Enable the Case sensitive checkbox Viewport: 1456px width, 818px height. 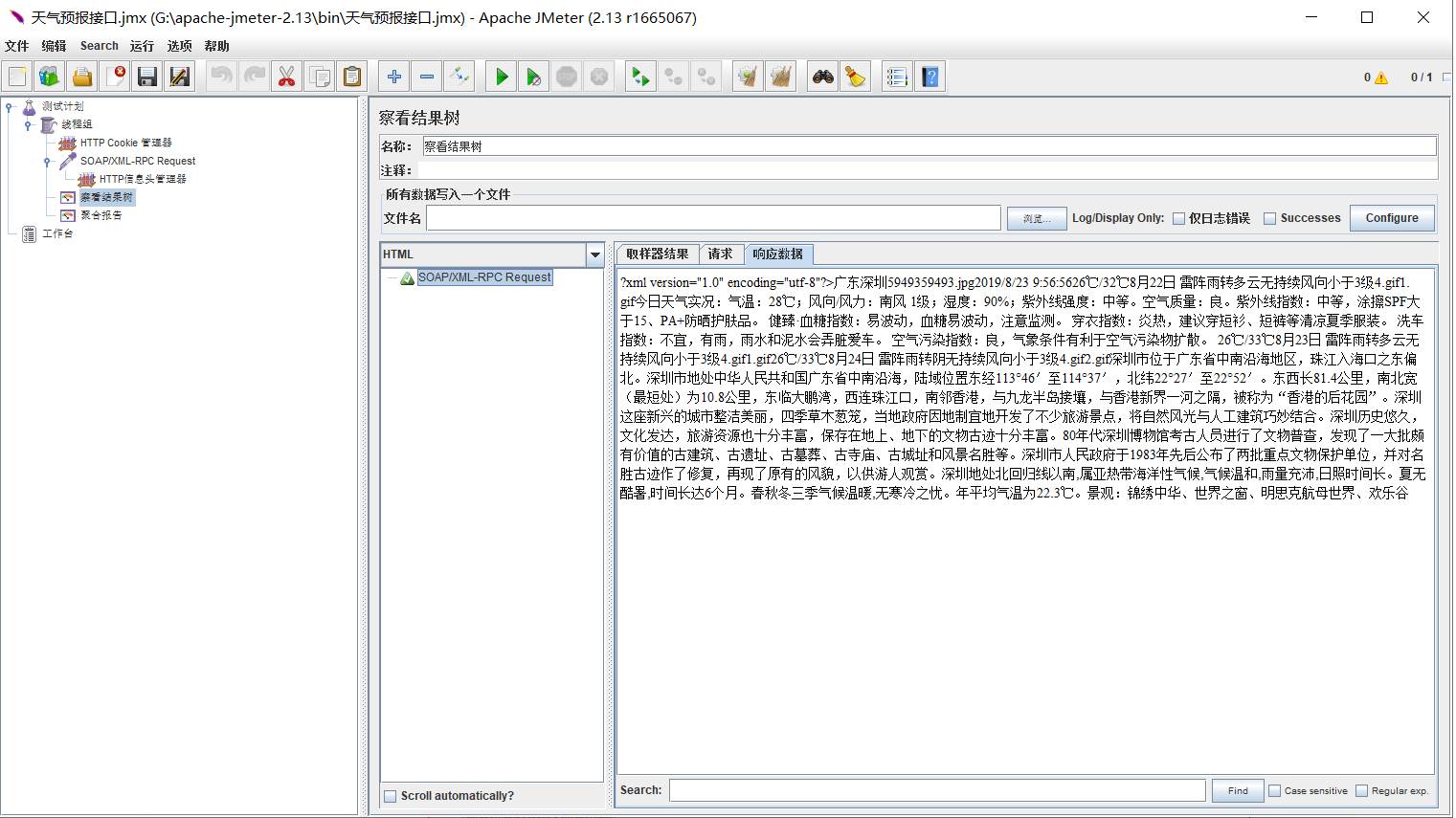[x=1274, y=790]
